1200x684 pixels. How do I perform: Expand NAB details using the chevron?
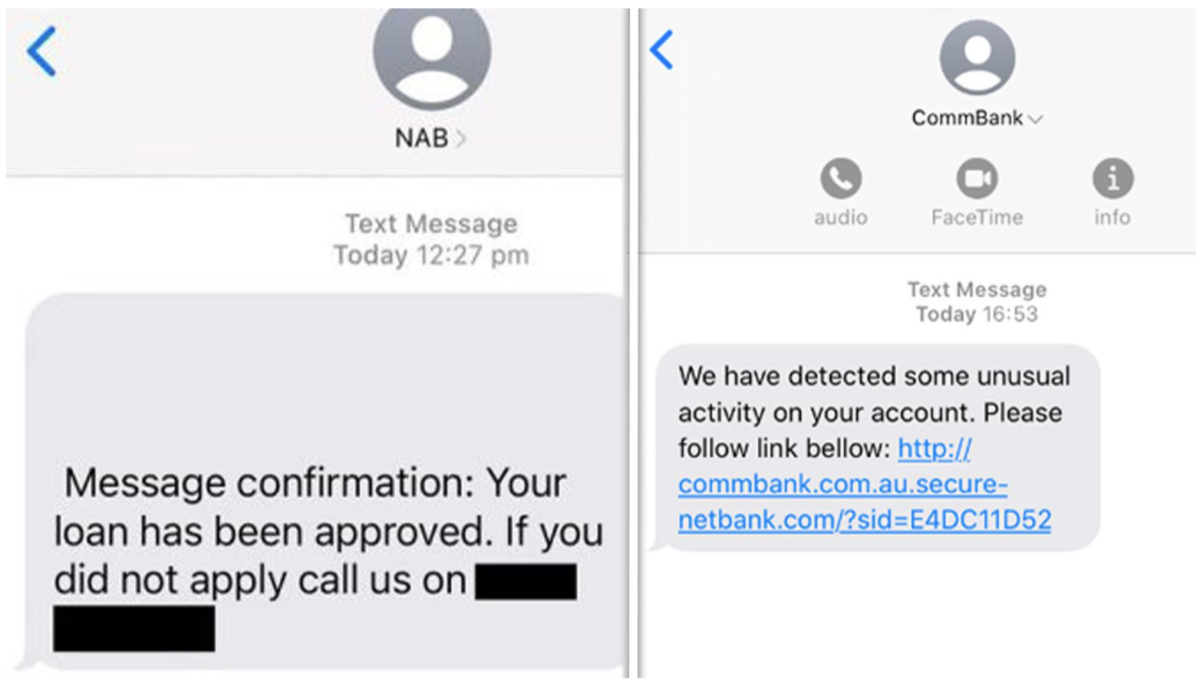461,139
